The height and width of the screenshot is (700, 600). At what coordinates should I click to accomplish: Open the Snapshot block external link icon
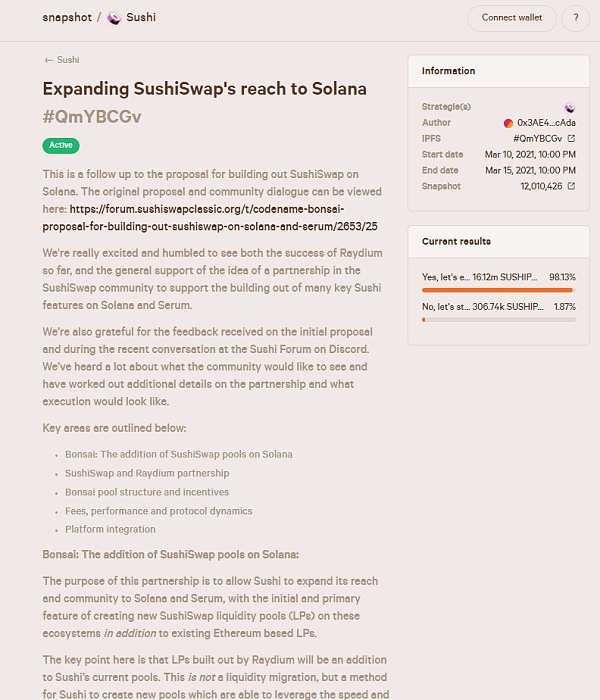(x=571, y=186)
